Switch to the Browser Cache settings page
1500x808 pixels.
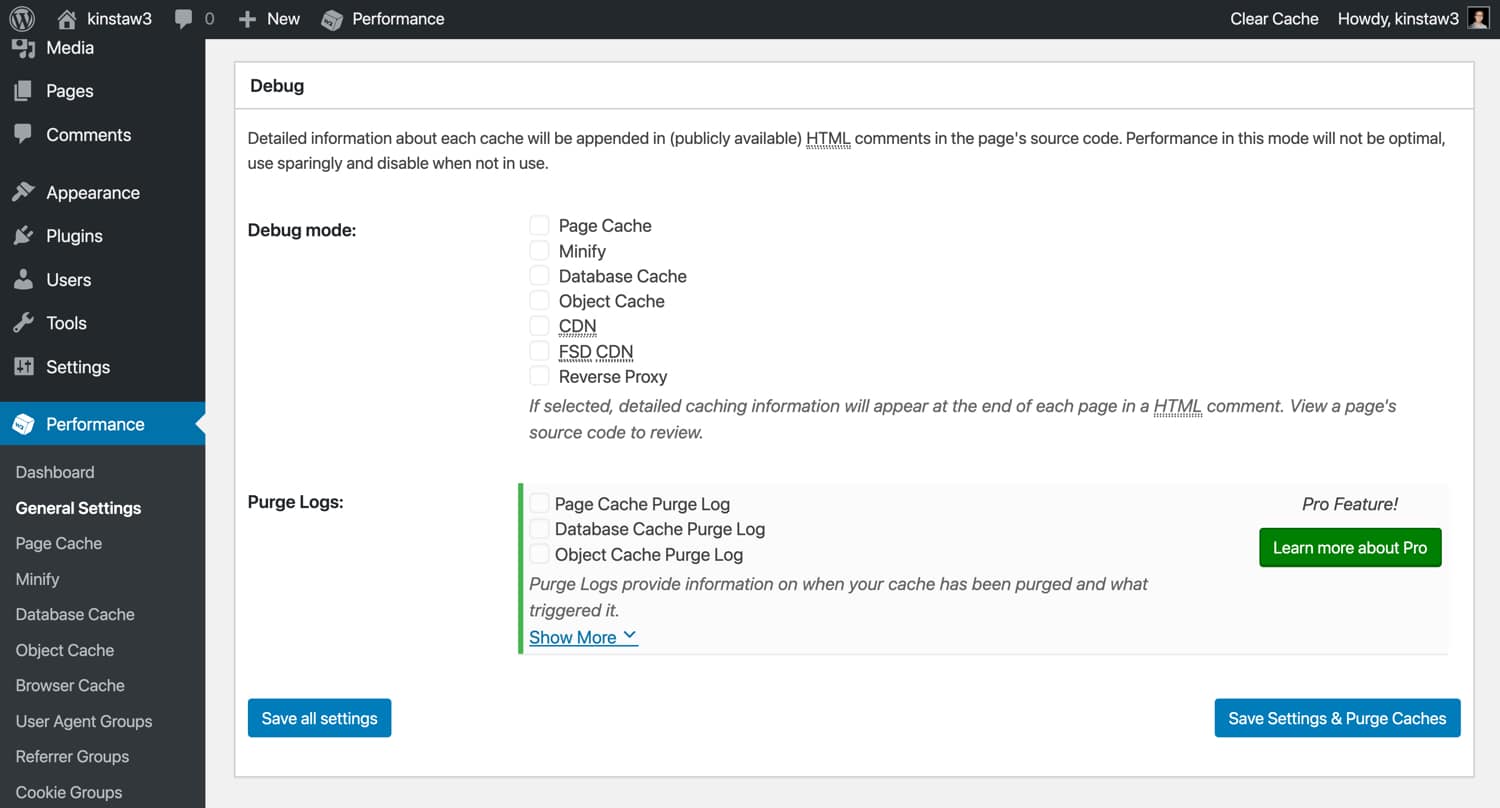pyautogui.click(x=69, y=685)
